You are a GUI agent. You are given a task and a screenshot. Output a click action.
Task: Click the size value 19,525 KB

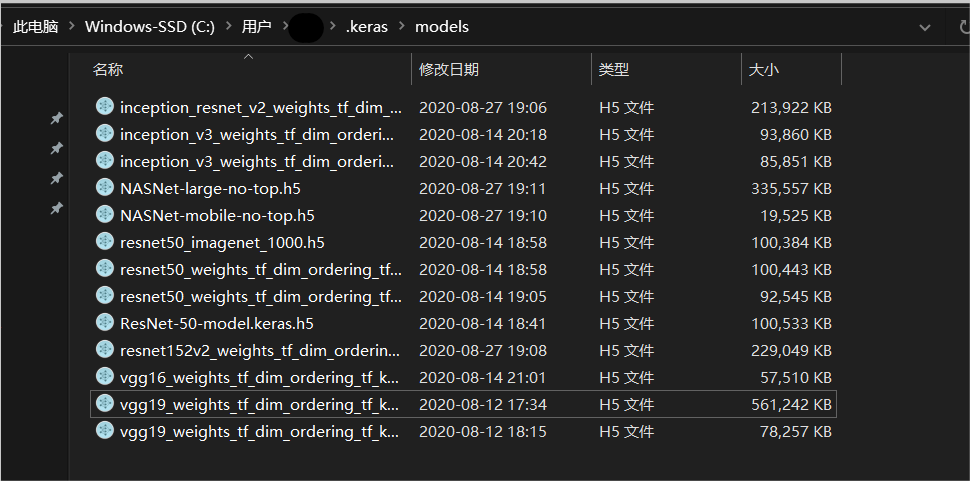796,215
